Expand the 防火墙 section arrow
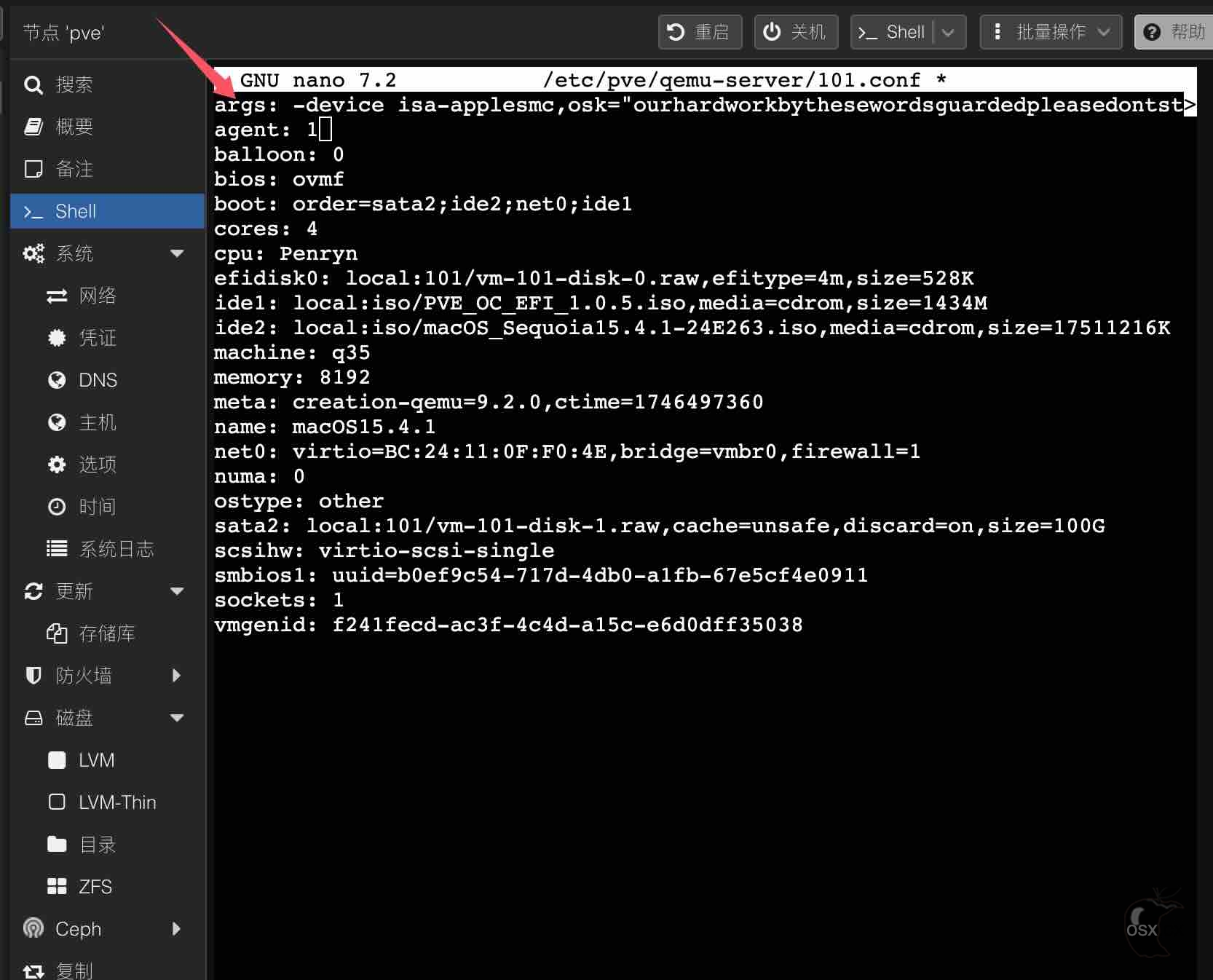The image size is (1213, 980). point(176,676)
